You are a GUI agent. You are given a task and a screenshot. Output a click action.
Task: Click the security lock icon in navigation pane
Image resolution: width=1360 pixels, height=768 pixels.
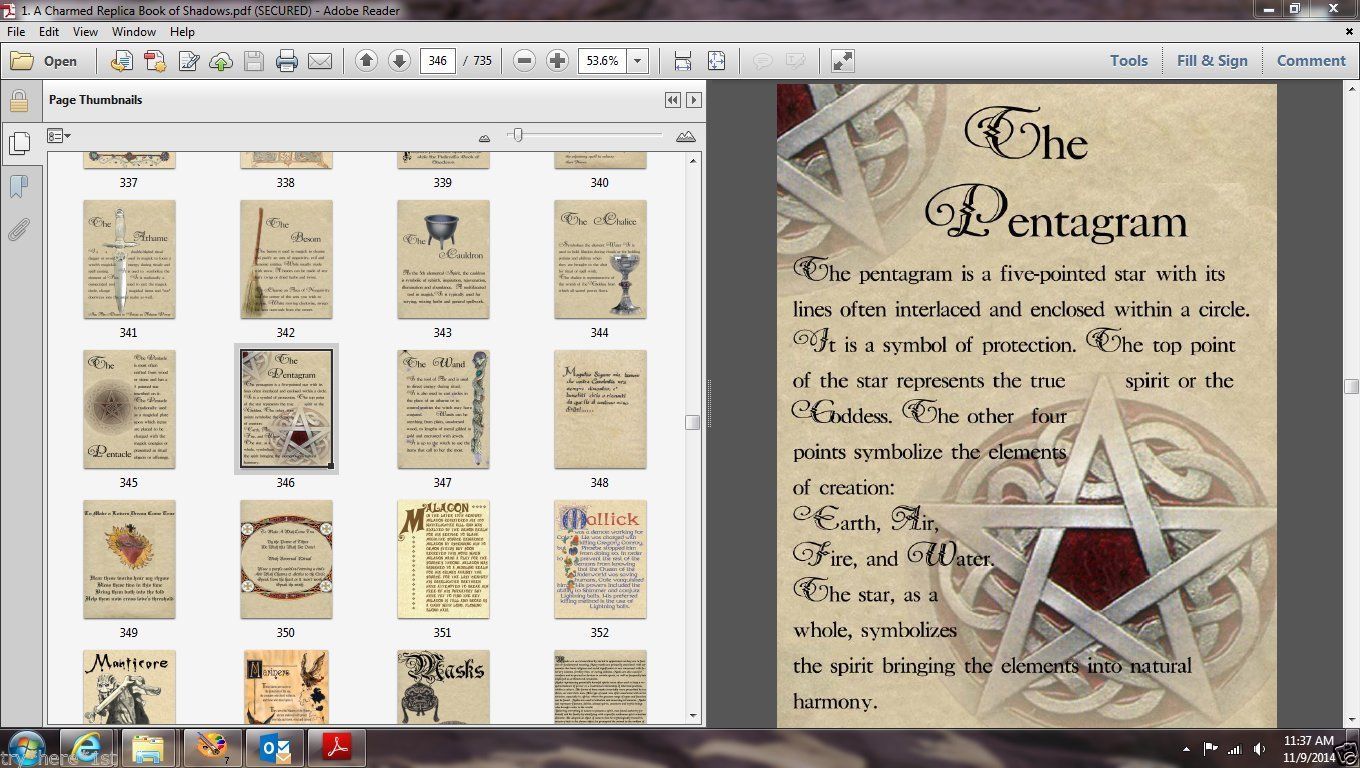[18, 101]
